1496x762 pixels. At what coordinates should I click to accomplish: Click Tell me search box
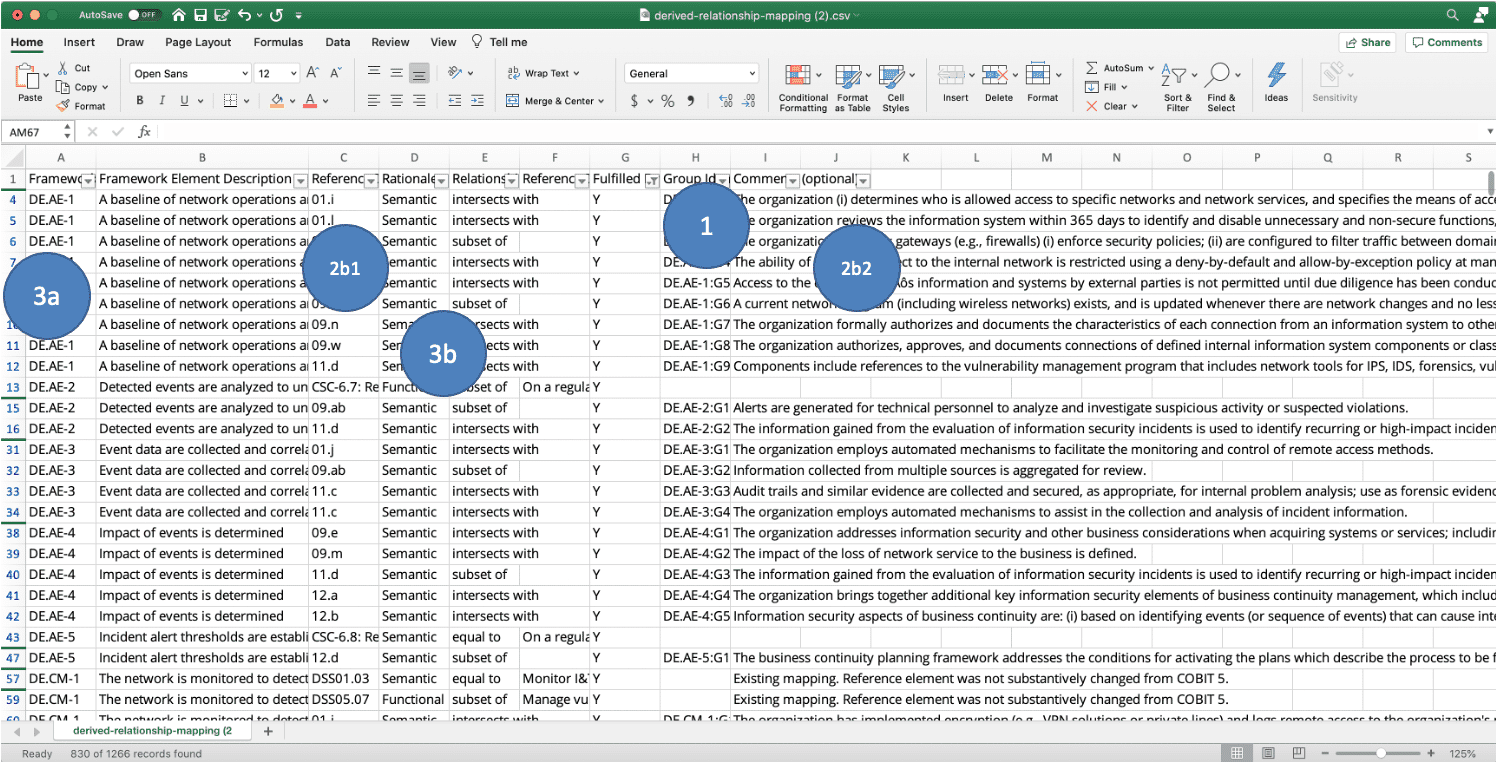pyautogui.click(x=499, y=42)
